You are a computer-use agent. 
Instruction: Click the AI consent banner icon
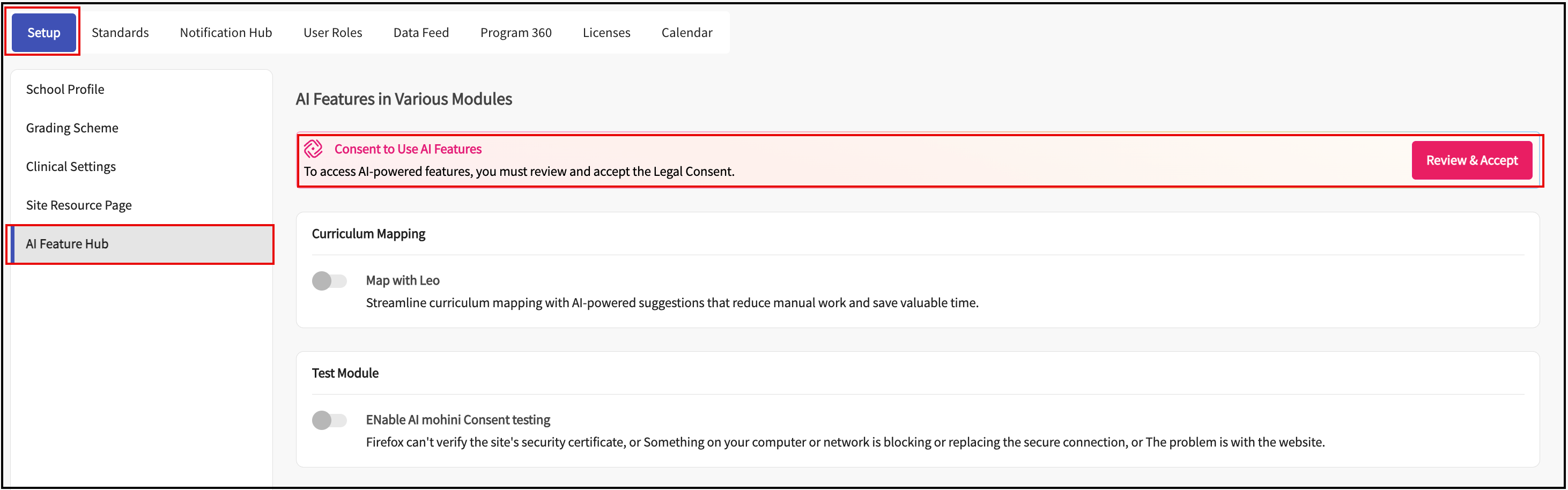(313, 149)
